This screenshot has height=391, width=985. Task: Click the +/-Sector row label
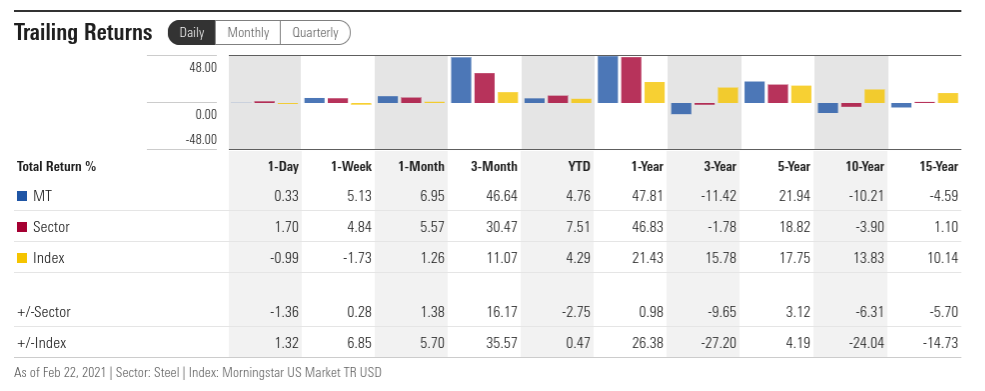click(x=43, y=312)
